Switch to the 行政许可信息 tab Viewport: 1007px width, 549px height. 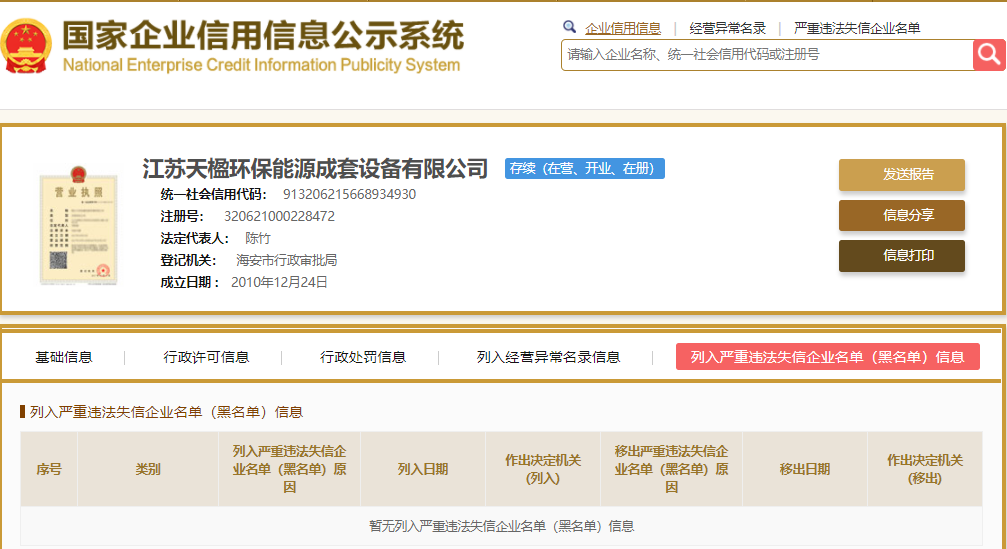[206, 357]
